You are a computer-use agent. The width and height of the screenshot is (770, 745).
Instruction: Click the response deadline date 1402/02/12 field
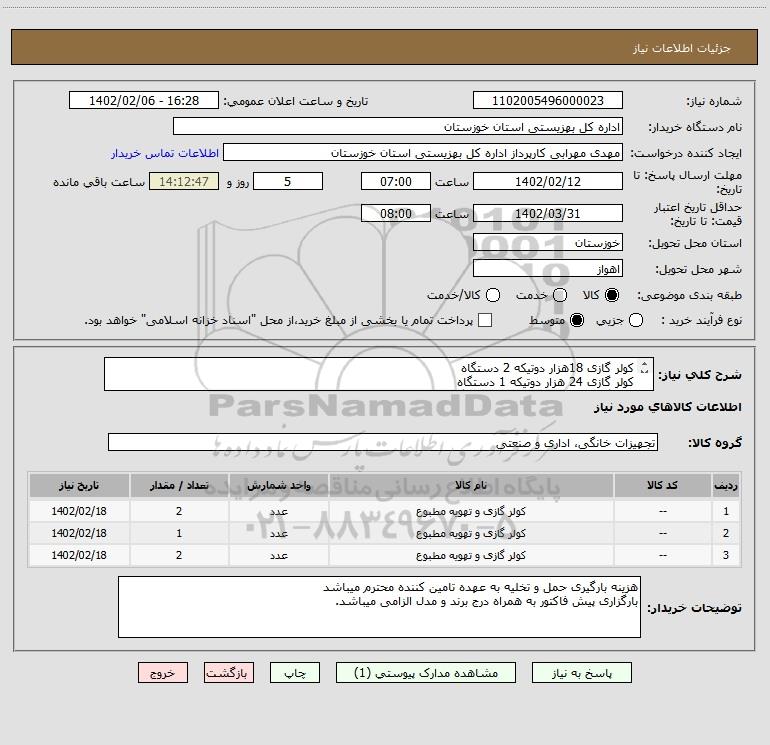[x=548, y=182]
